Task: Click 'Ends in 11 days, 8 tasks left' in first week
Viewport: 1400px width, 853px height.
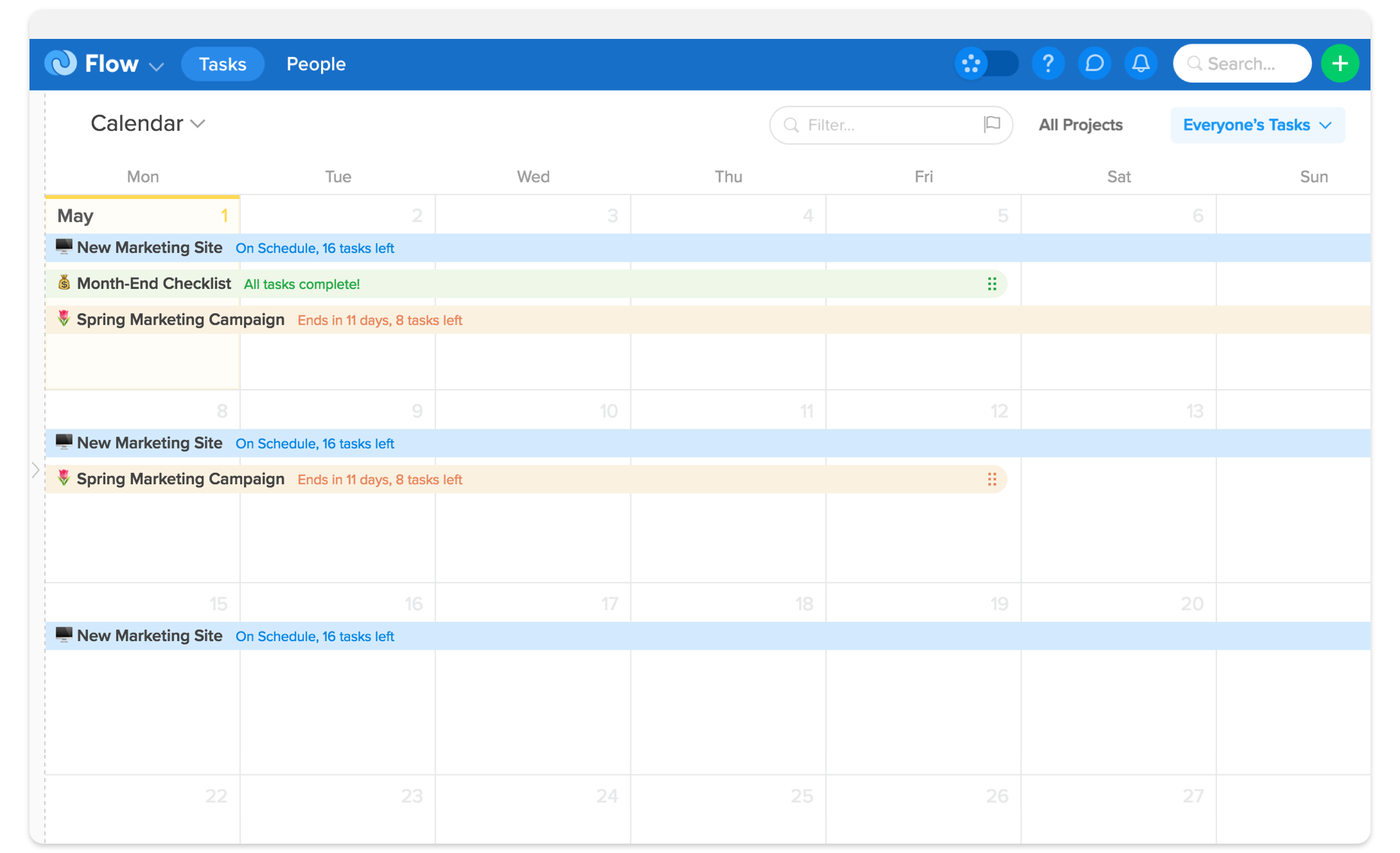Action: 380,321
